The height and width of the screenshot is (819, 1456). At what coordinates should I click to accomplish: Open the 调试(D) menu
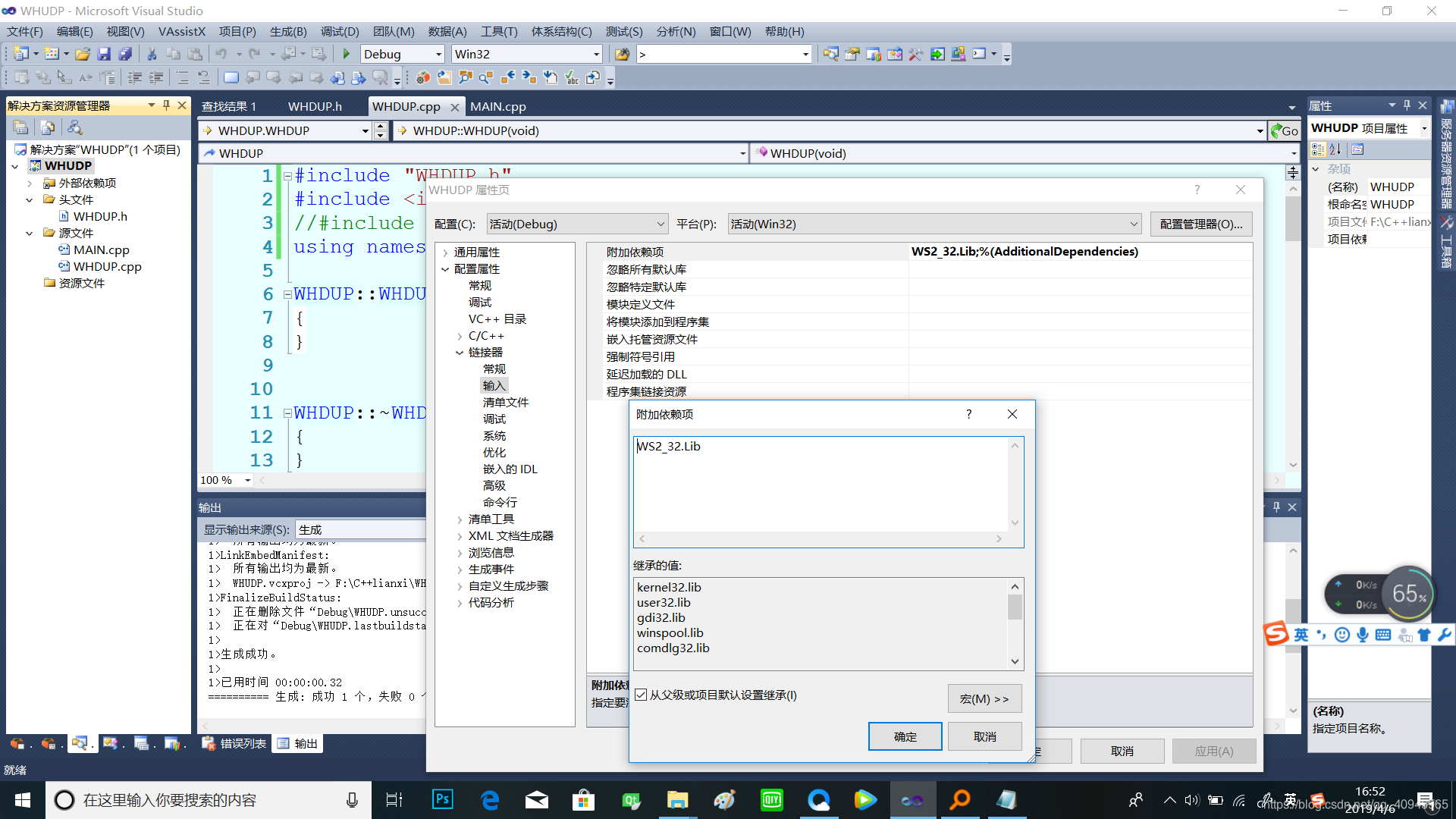(x=340, y=31)
